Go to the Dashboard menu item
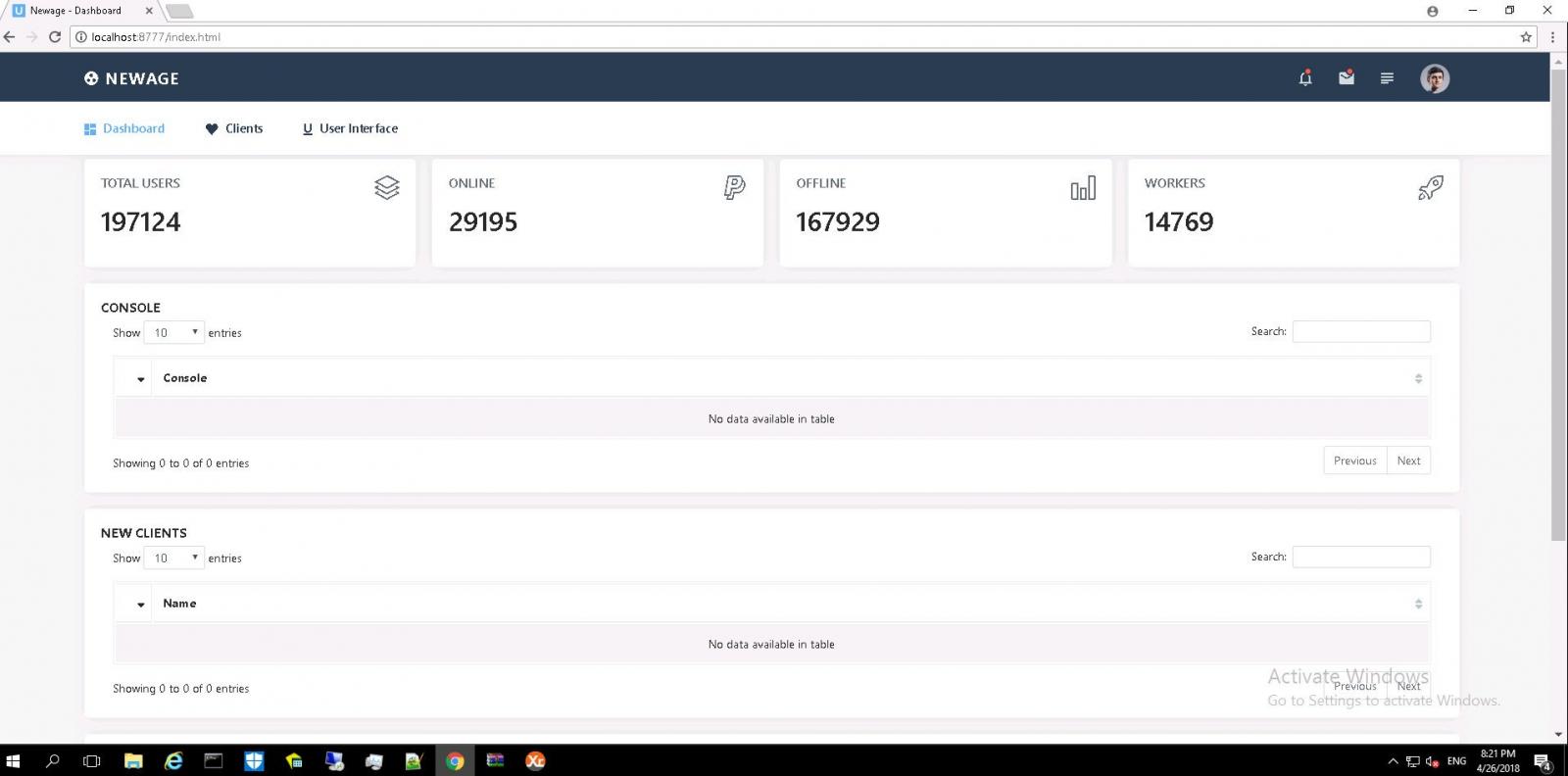The width and height of the screenshot is (1568, 776). tap(124, 128)
